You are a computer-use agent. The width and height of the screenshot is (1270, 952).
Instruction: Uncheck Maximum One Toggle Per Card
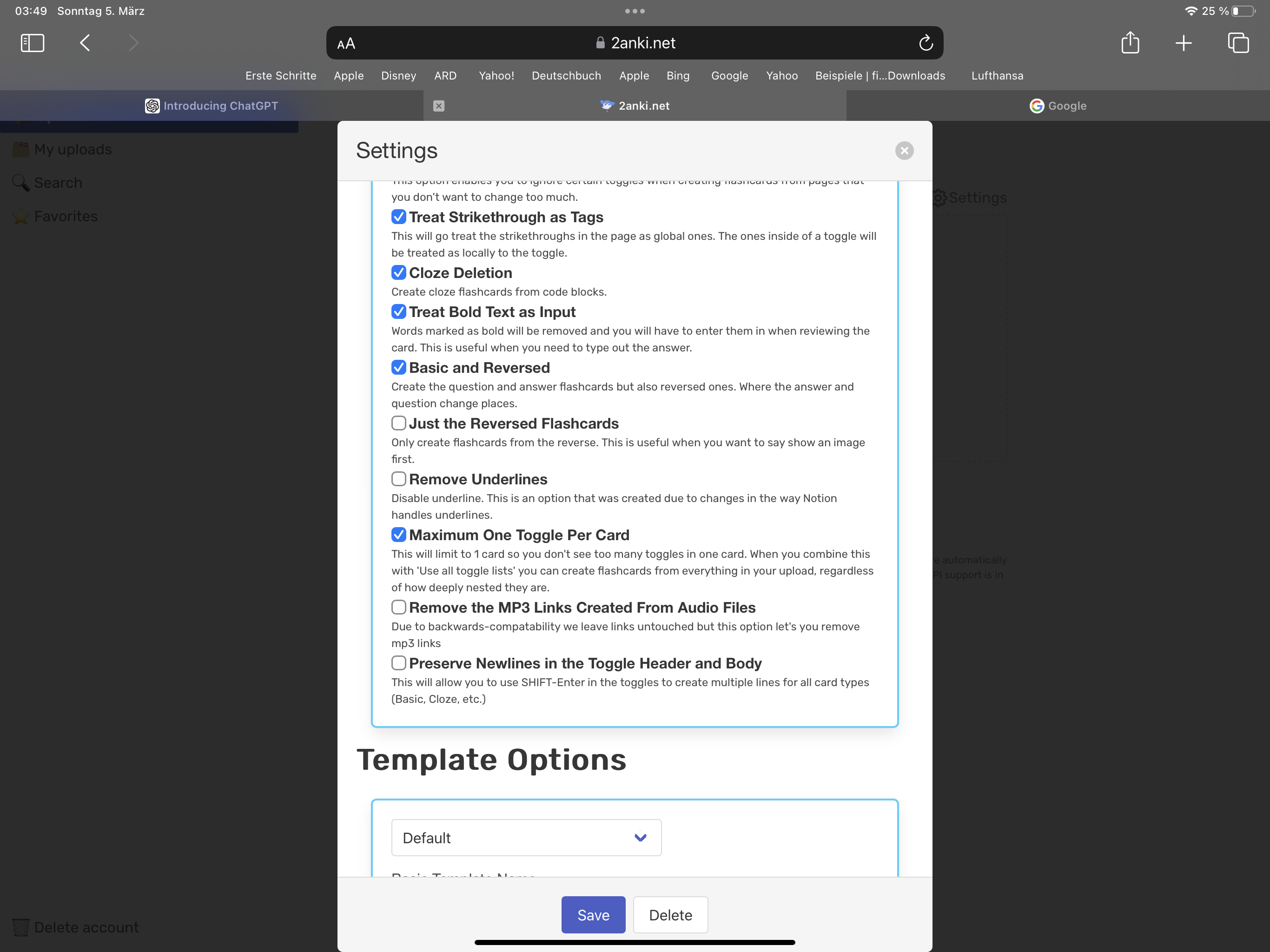tap(399, 535)
